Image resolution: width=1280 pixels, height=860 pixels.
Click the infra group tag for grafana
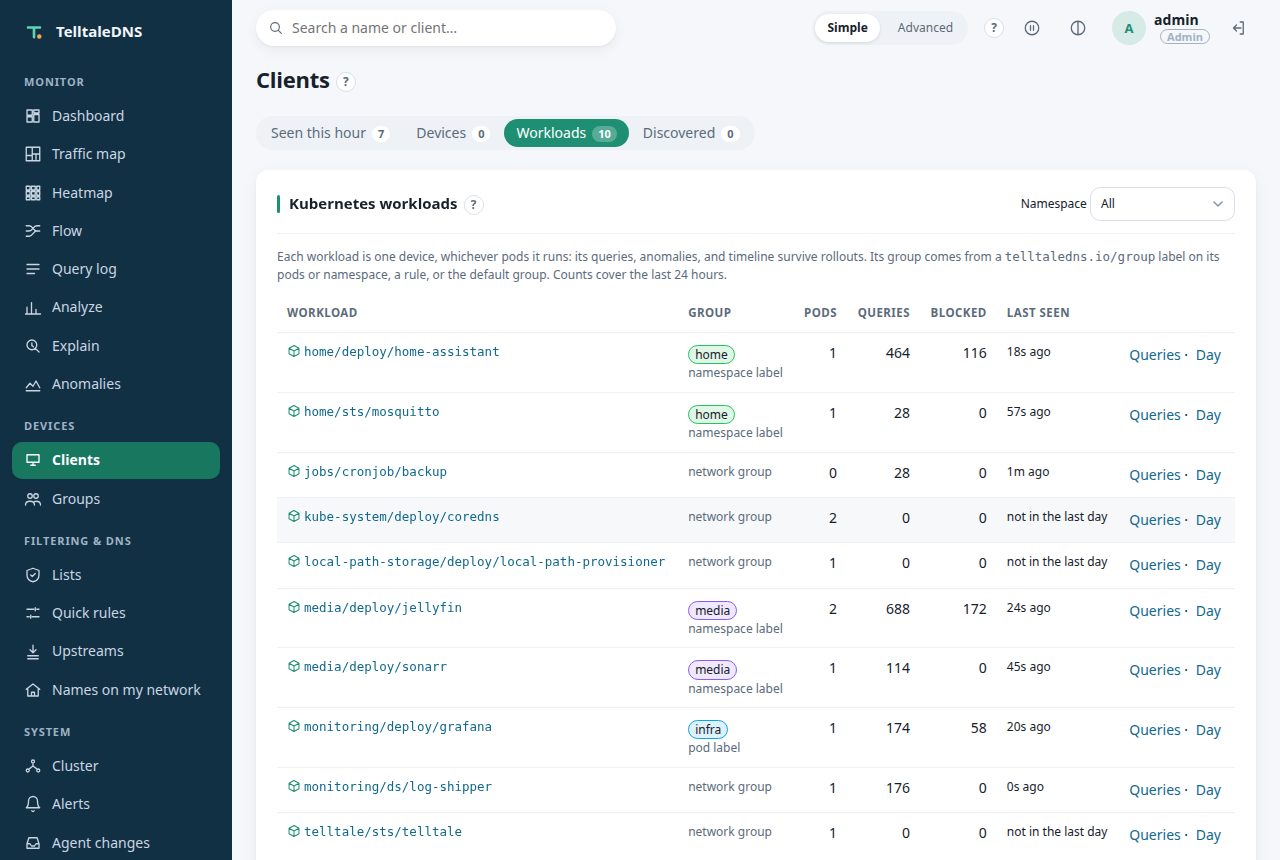click(x=708, y=729)
